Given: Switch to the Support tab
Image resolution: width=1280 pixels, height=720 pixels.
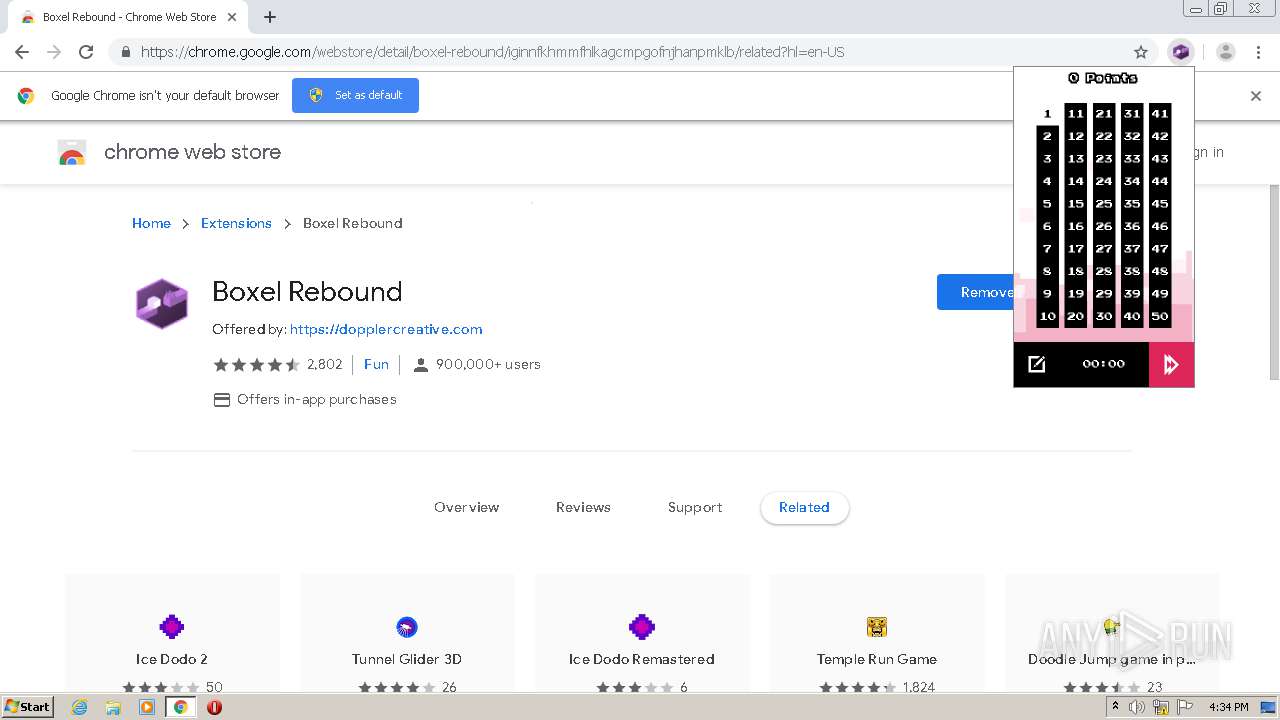Looking at the screenshot, I should point(695,508).
